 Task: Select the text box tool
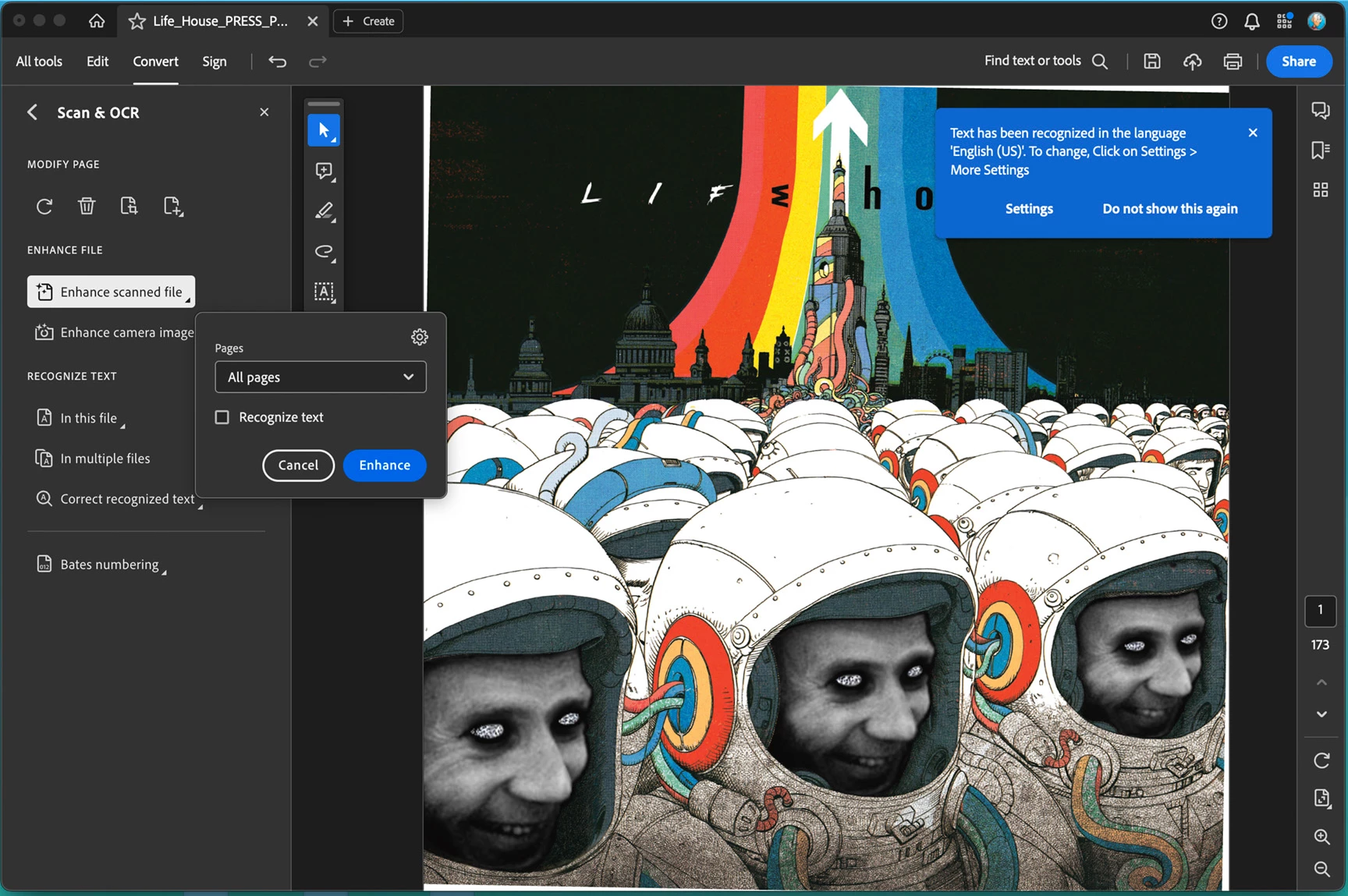324,292
